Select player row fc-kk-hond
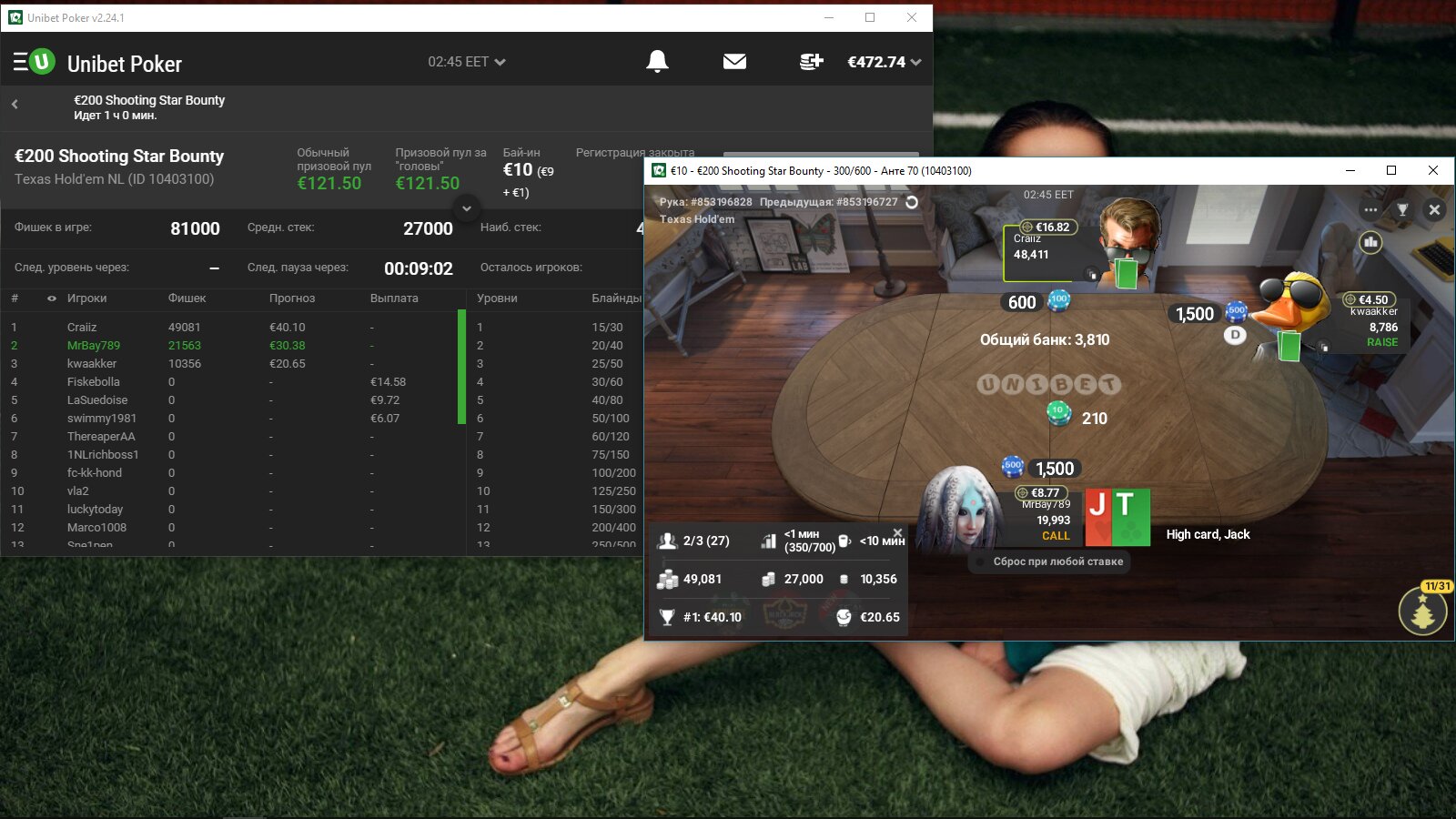The height and width of the screenshot is (819, 1456). [232, 472]
